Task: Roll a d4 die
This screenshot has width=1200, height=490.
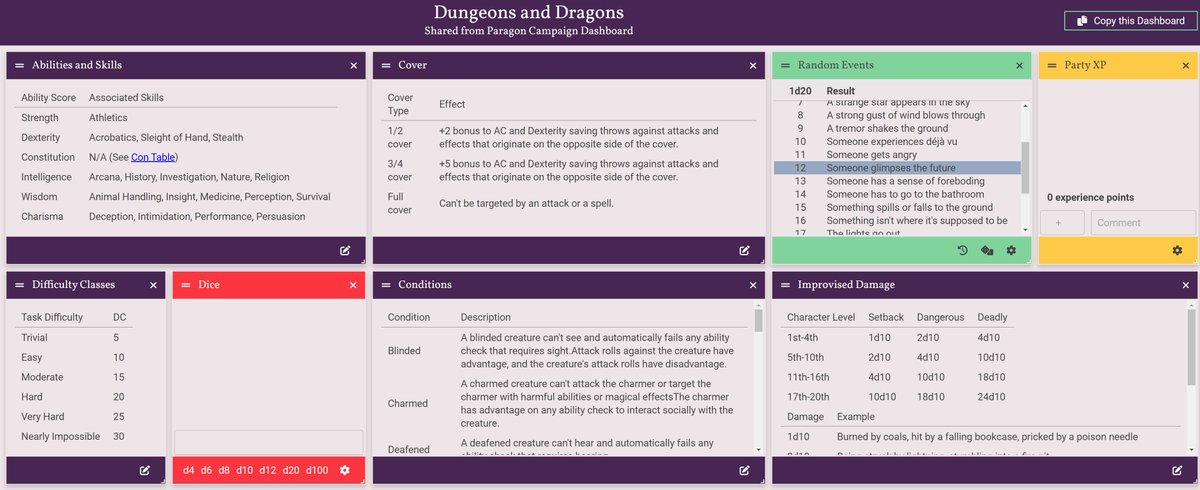Action: point(188,470)
